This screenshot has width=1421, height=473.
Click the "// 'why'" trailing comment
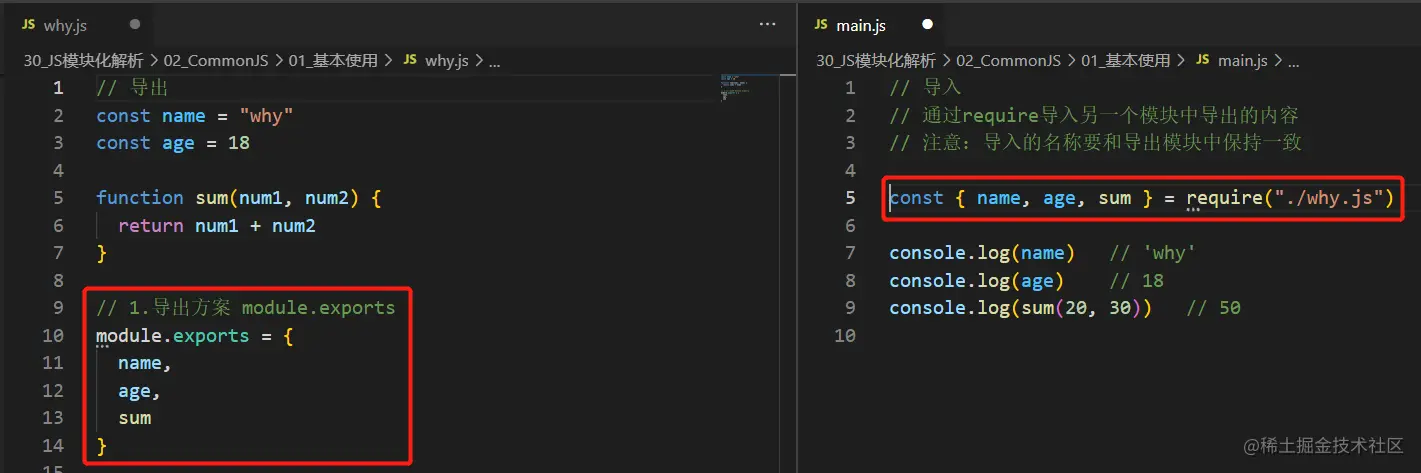click(x=1153, y=253)
